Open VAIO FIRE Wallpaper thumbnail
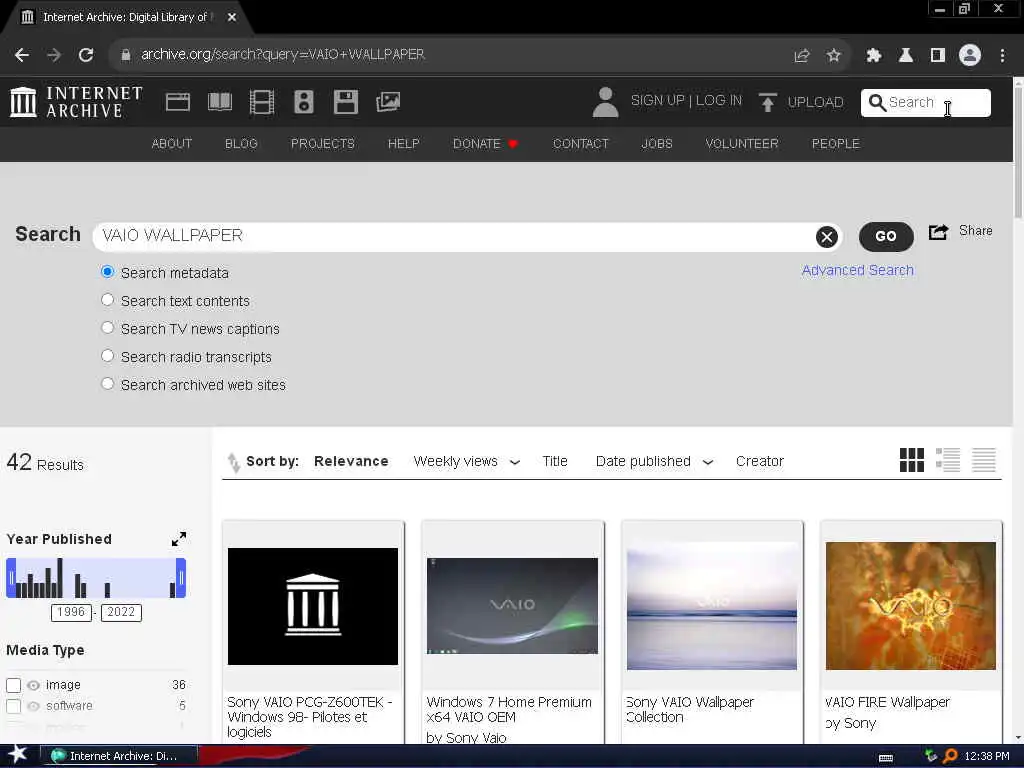Image resolution: width=1024 pixels, height=768 pixels. tap(910, 606)
